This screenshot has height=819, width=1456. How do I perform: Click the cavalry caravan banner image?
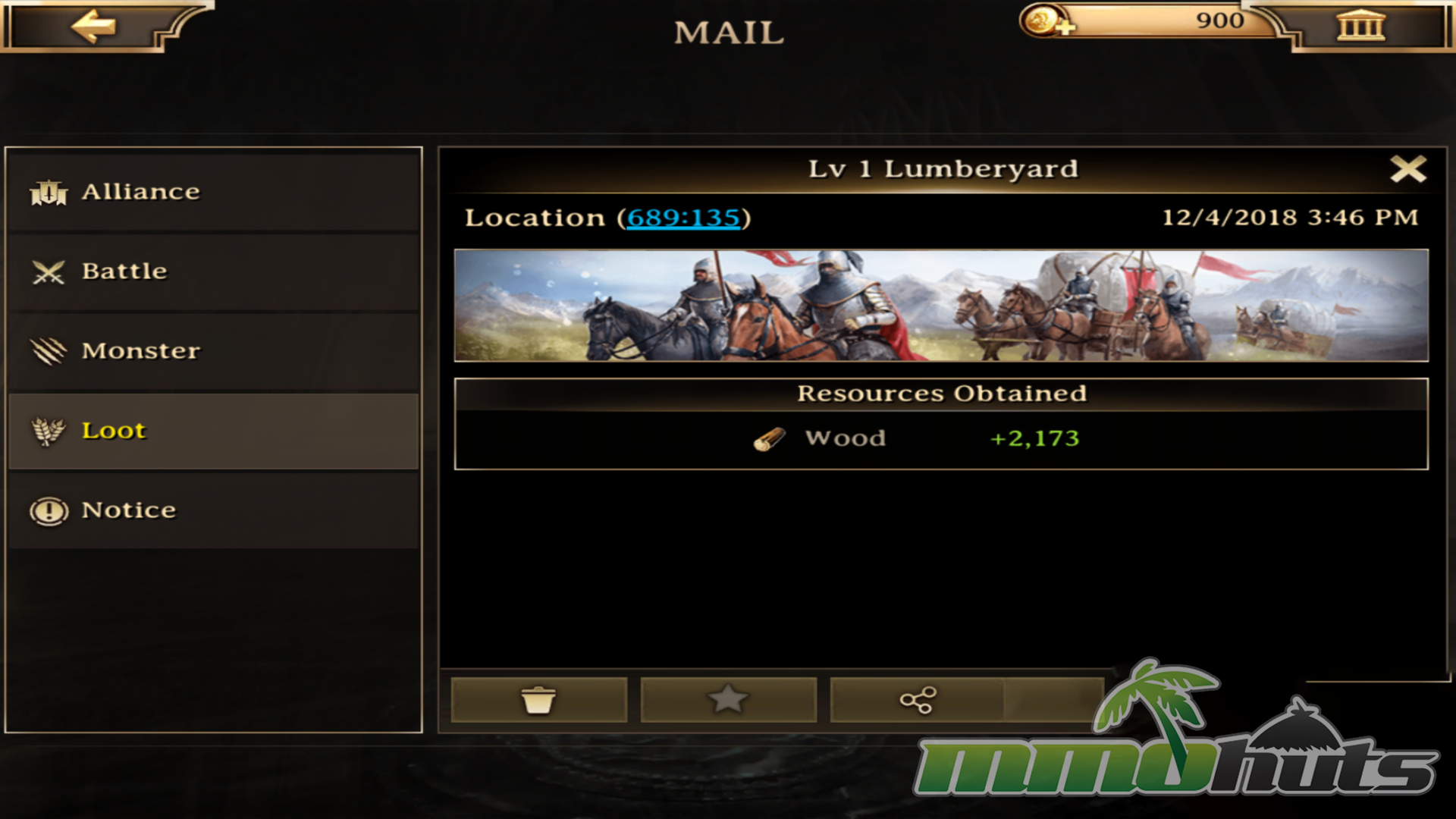click(x=941, y=305)
